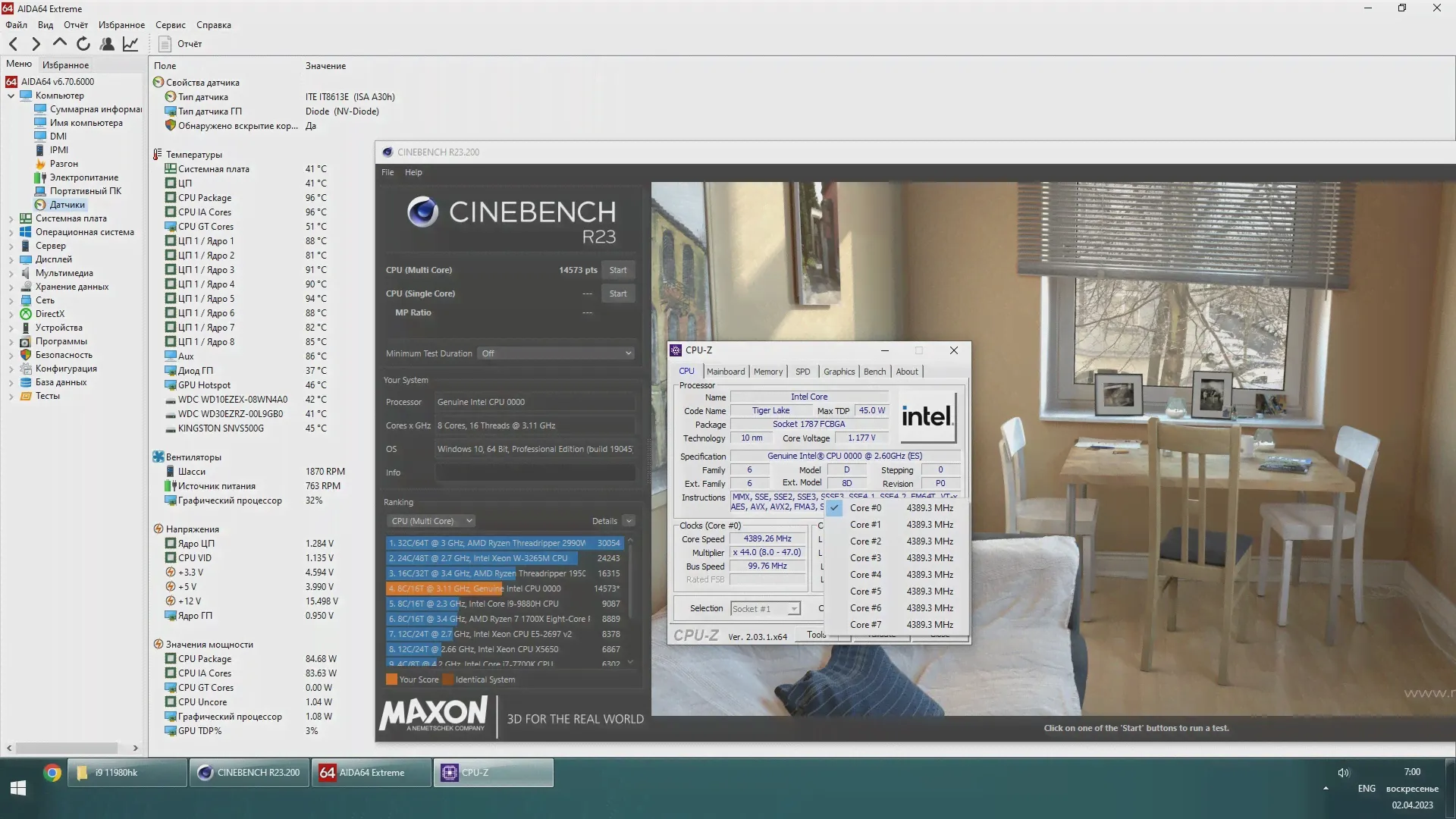Viewport: 1456px width, 819px height.
Task: Start the CPU (Multi Core) benchmark
Action: 617,270
